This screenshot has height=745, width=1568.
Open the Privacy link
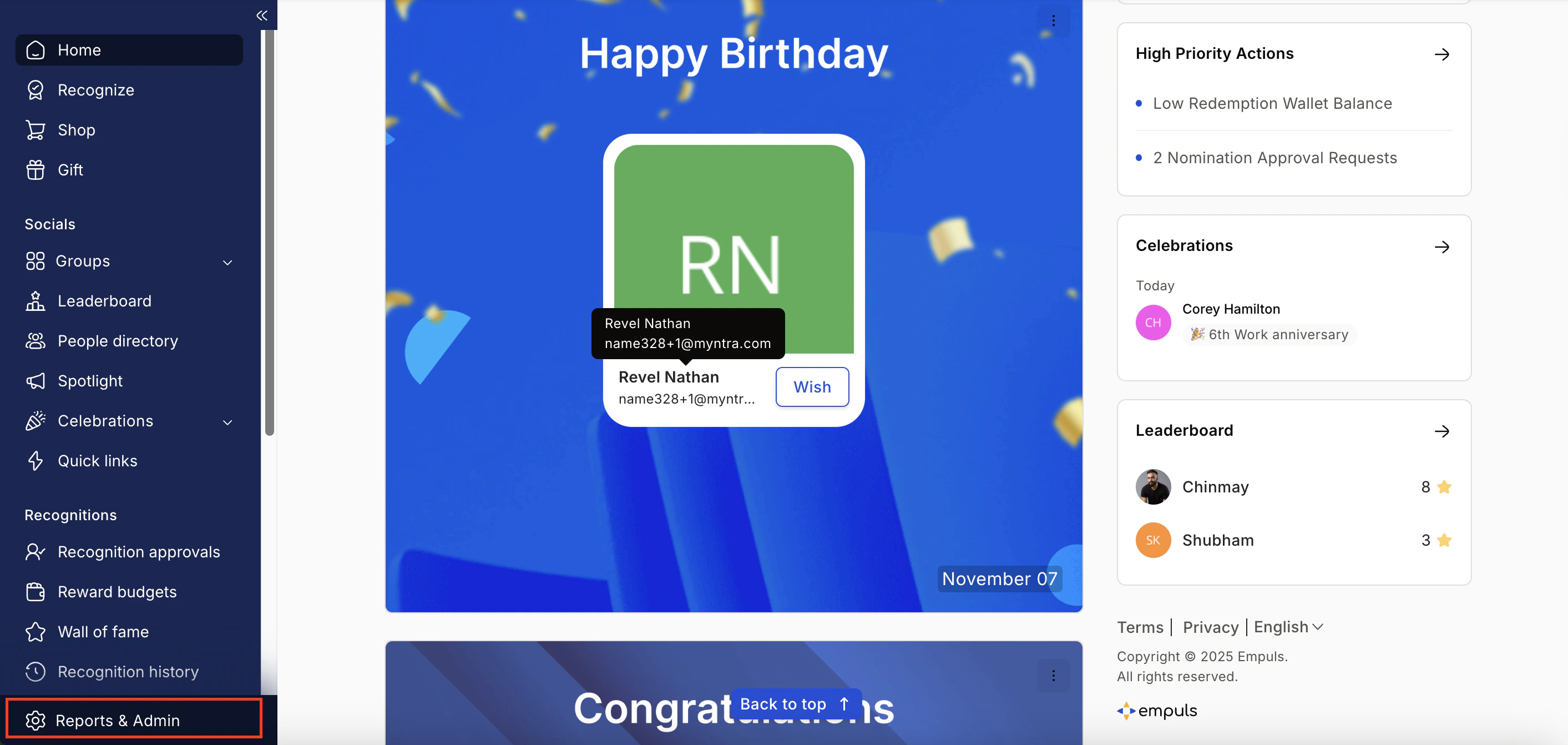coord(1210,627)
